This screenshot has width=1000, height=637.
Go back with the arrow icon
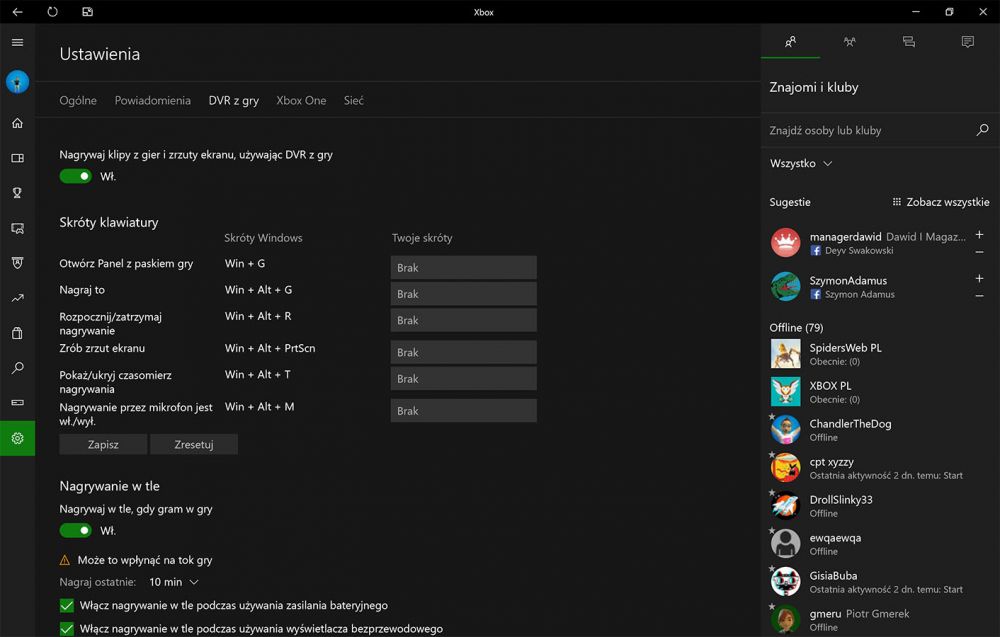coord(17,11)
